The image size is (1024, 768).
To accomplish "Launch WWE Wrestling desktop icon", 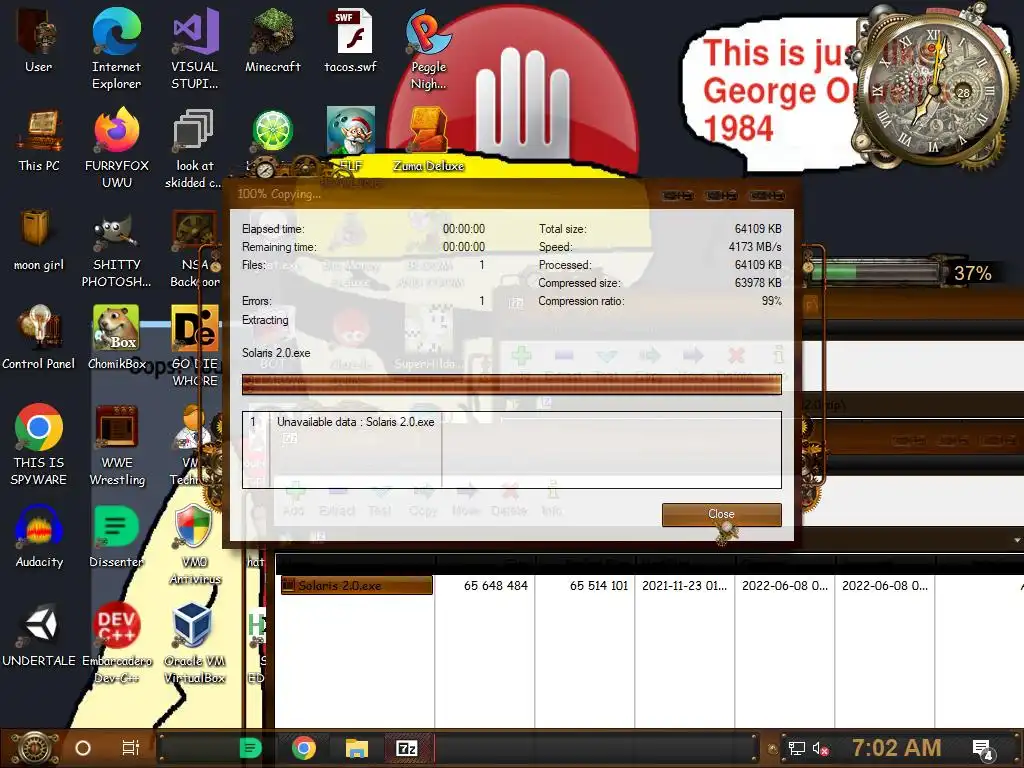I will (116, 444).
